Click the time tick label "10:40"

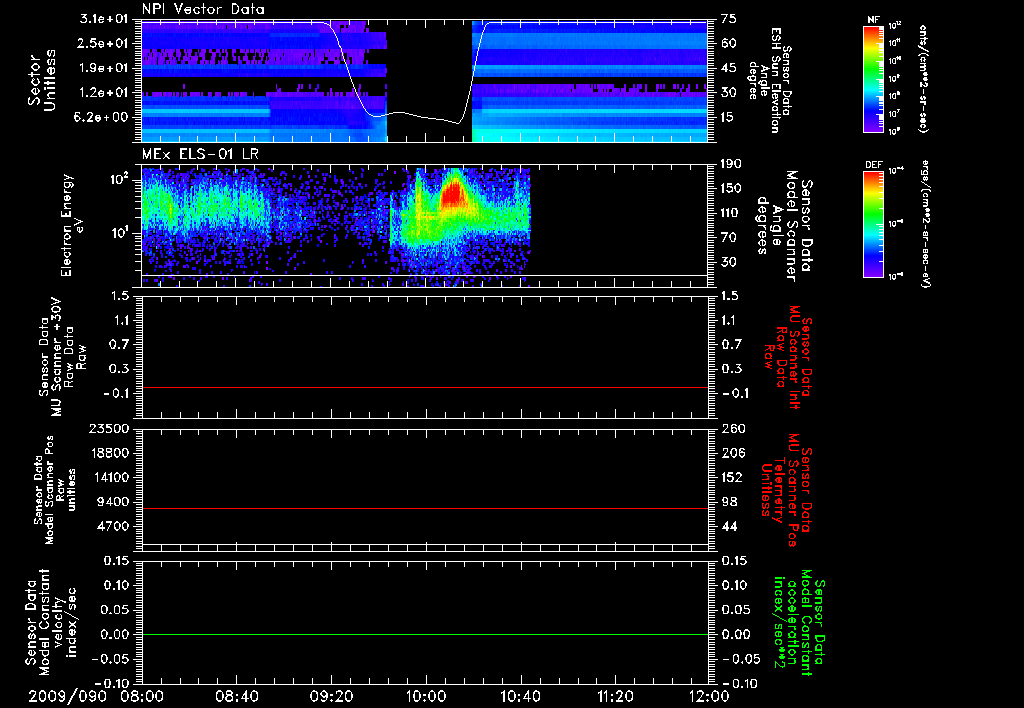pyautogui.click(x=520, y=696)
